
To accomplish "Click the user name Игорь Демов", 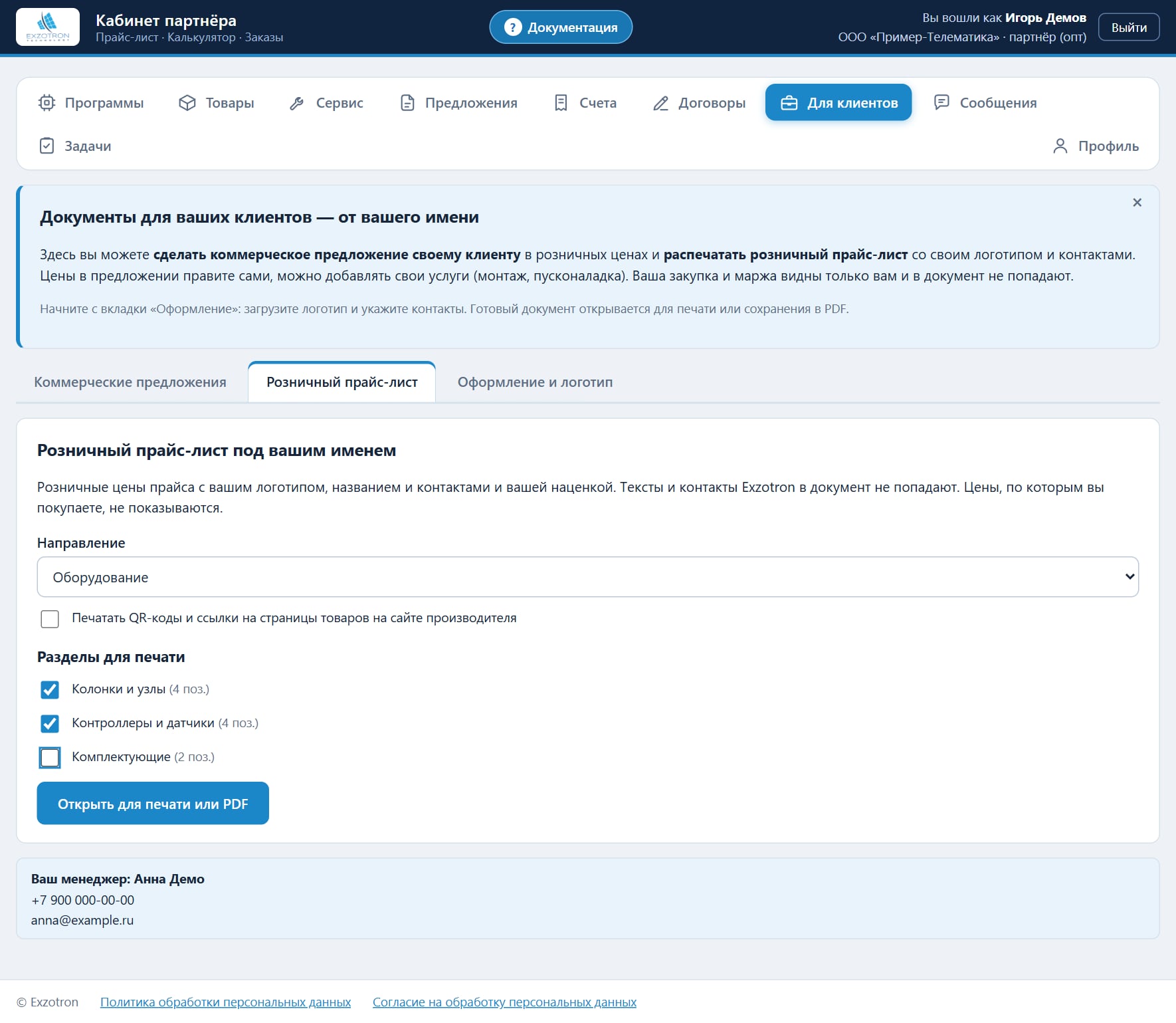I will coord(1046,18).
